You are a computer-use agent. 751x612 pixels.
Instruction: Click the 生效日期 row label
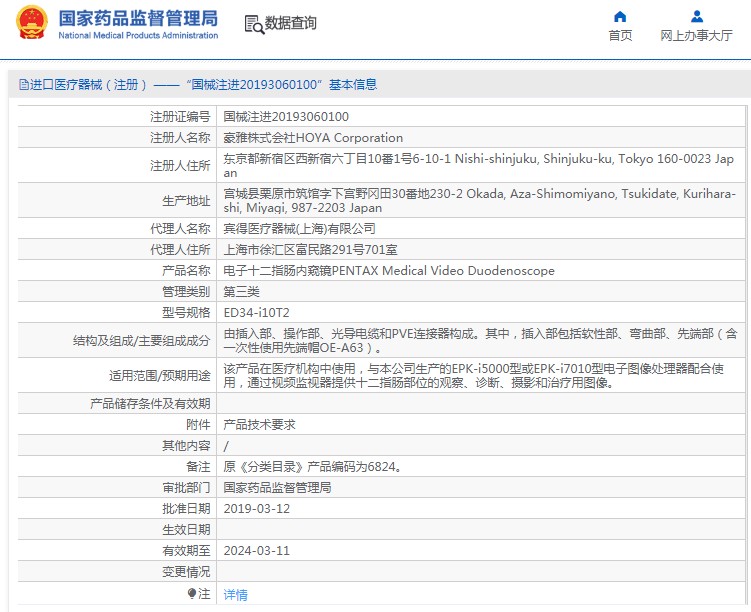[x=186, y=530]
